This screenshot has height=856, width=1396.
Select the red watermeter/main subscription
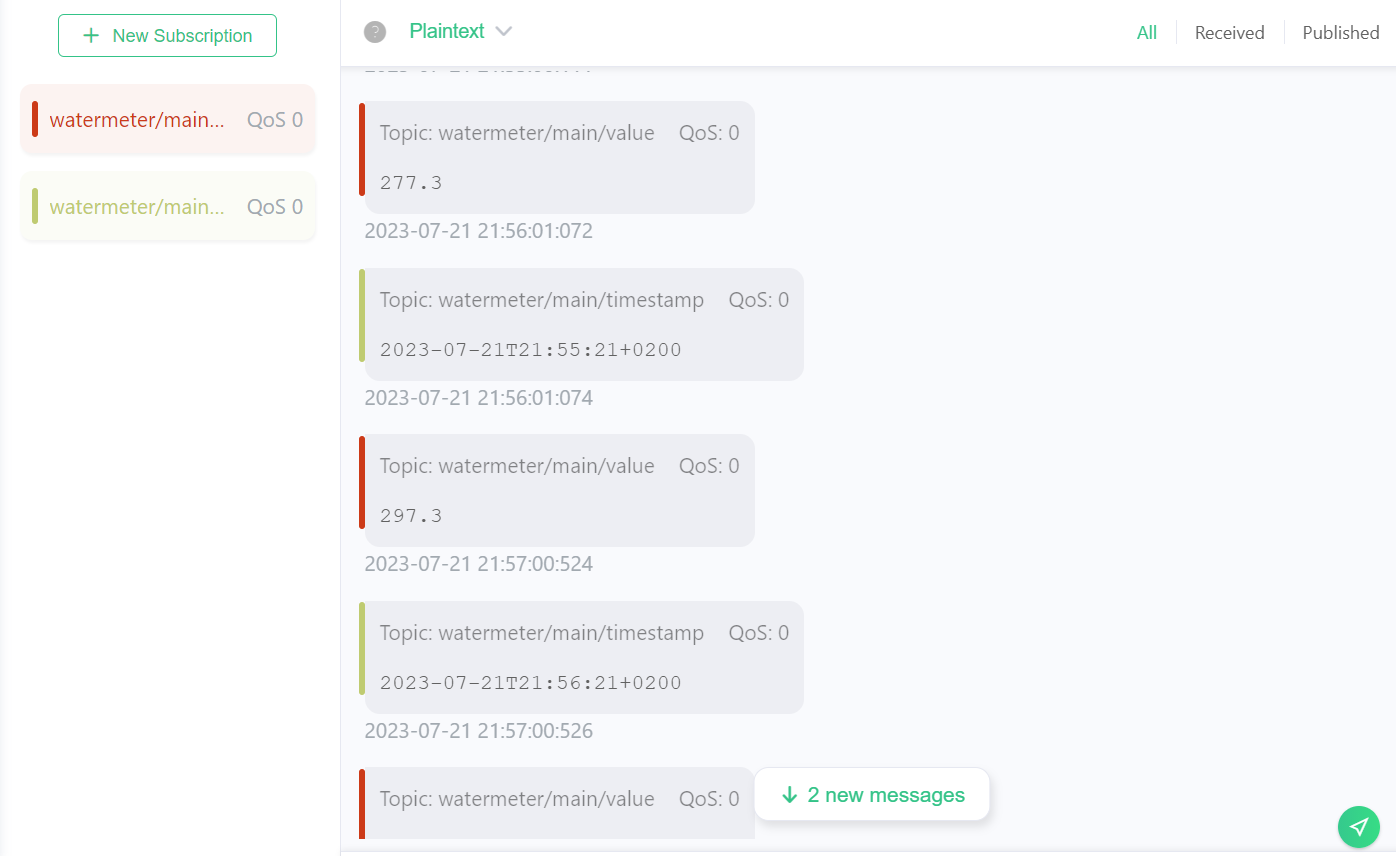tap(138, 120)
